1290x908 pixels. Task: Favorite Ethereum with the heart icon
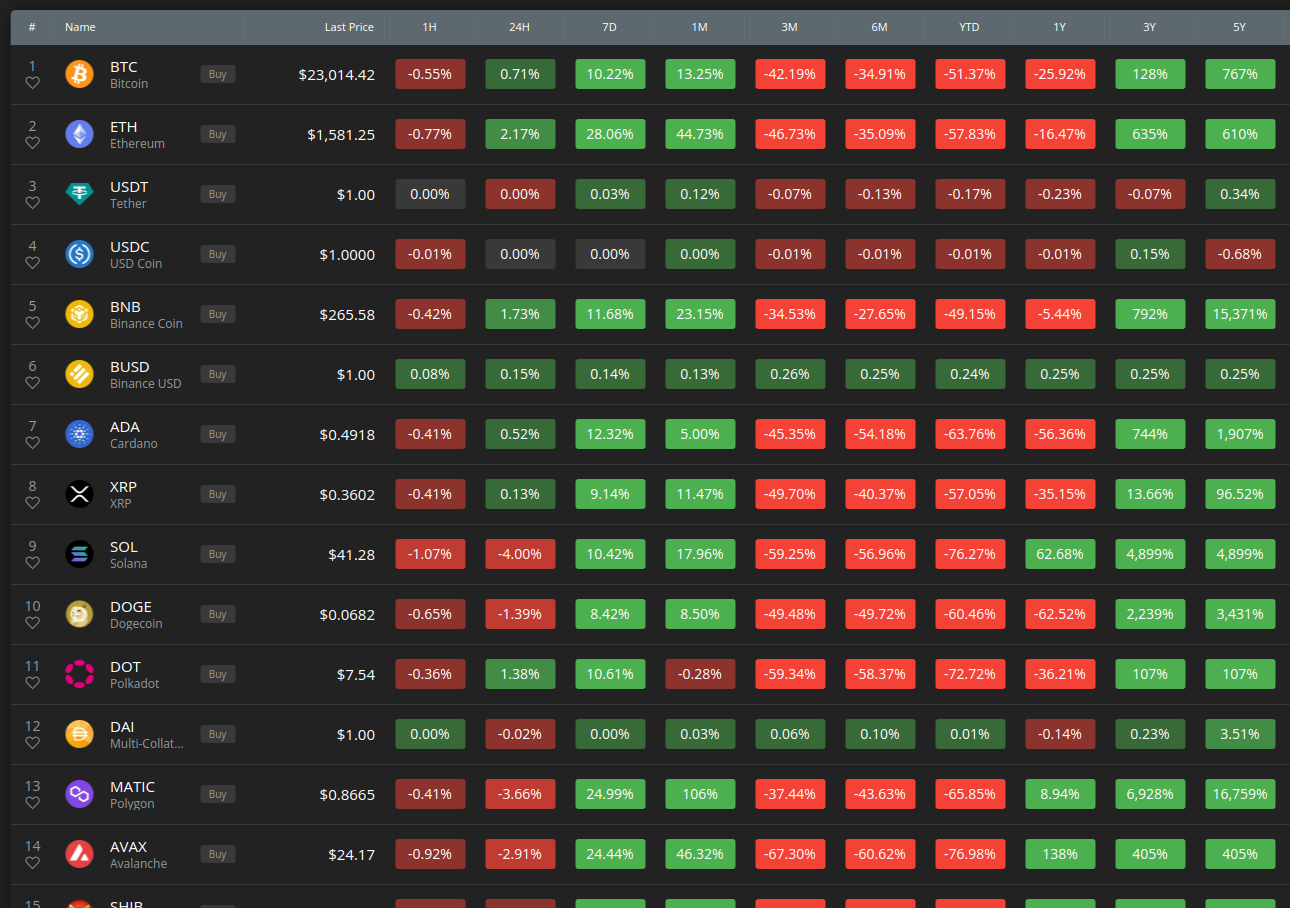pyautogui.click(x=33, y=143)
